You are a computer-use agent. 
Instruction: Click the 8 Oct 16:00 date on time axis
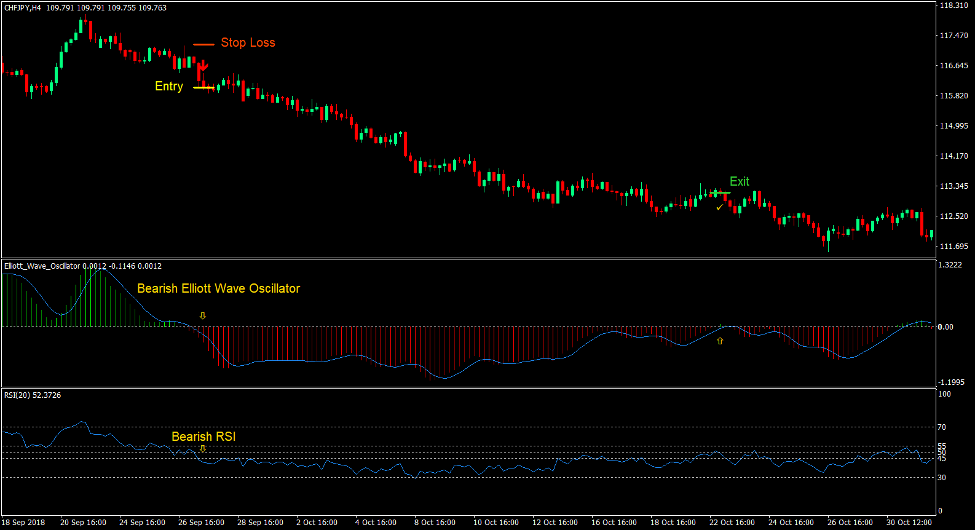pos(436,523)
